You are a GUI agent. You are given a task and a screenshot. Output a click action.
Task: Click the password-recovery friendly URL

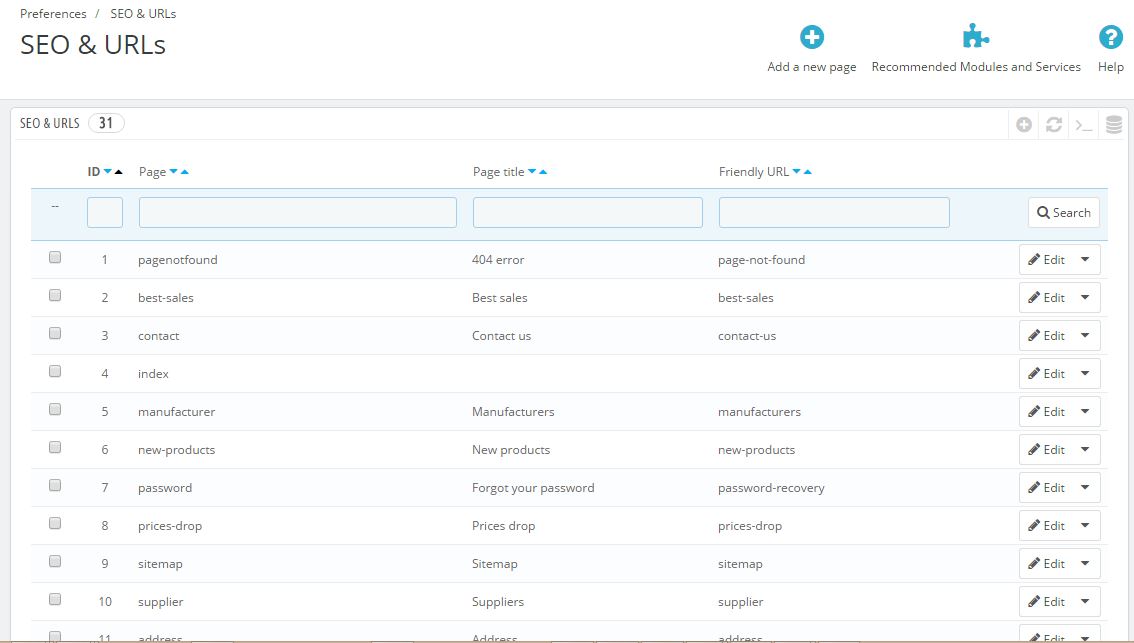[771, 487]
